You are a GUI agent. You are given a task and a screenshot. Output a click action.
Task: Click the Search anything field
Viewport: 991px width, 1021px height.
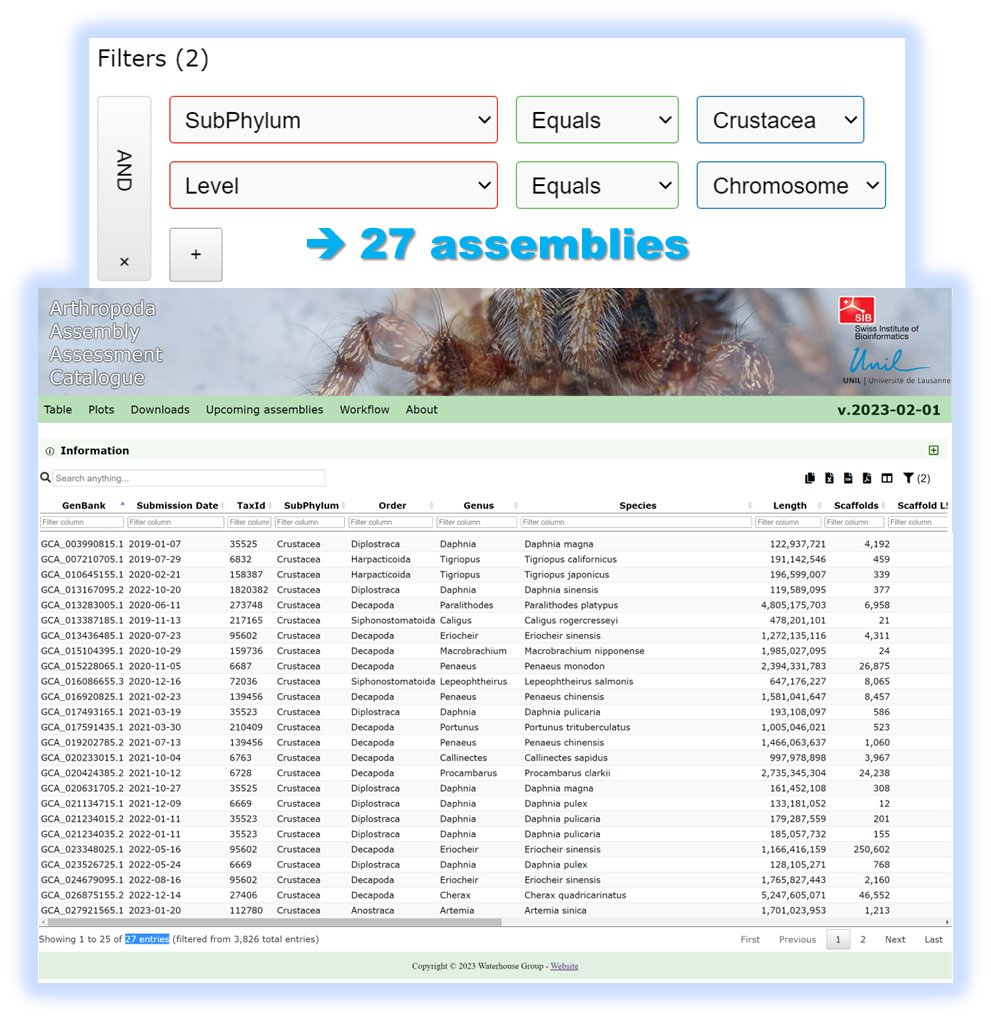click(x=189, y=478)
